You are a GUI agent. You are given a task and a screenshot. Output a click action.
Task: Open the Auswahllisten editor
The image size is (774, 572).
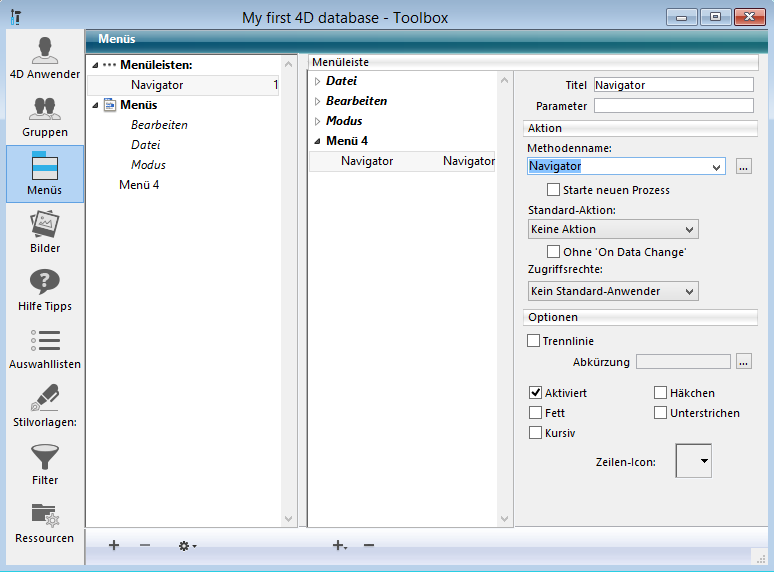click(44, 347)
